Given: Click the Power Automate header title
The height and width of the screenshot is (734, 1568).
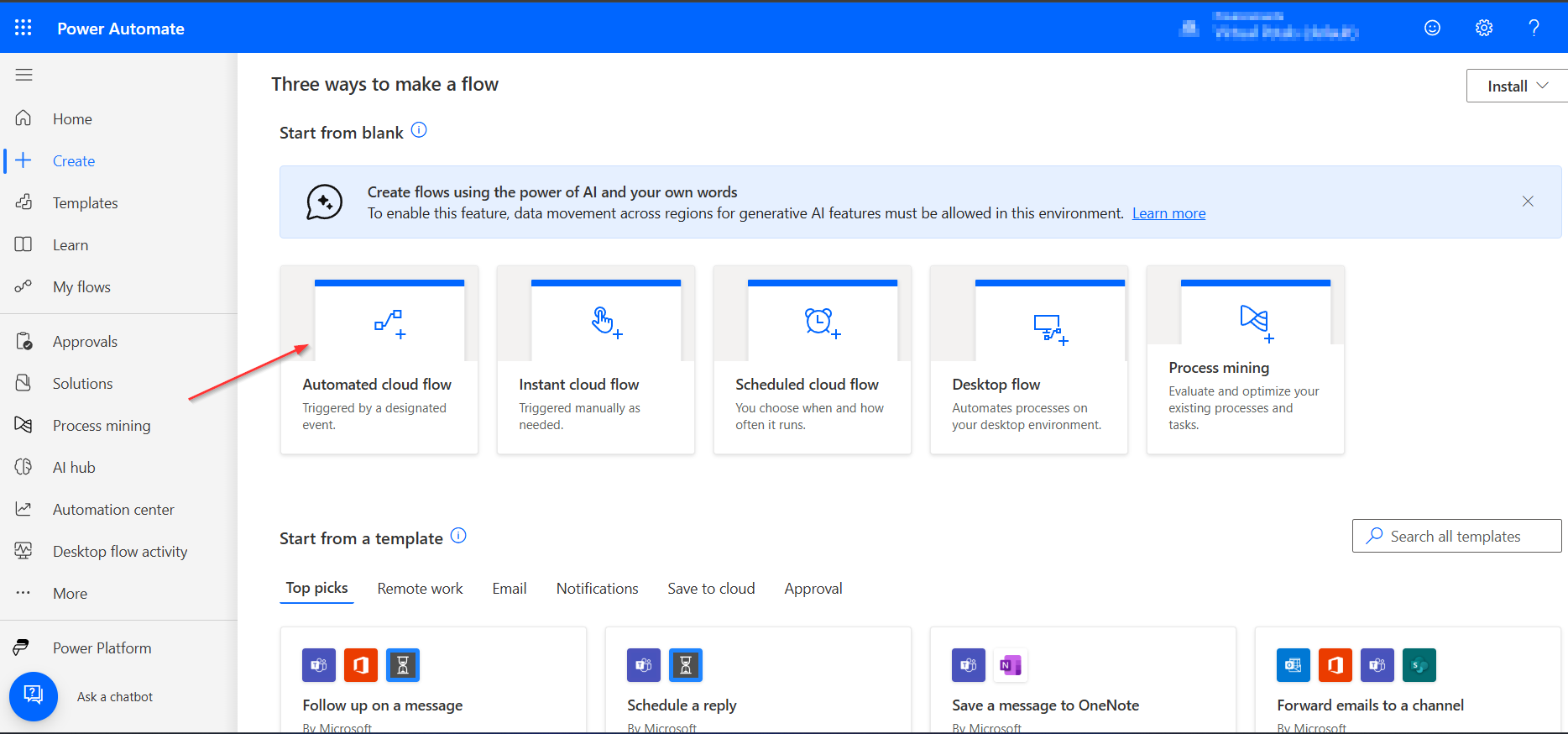Looking at the screenshot, I should 121,29.
